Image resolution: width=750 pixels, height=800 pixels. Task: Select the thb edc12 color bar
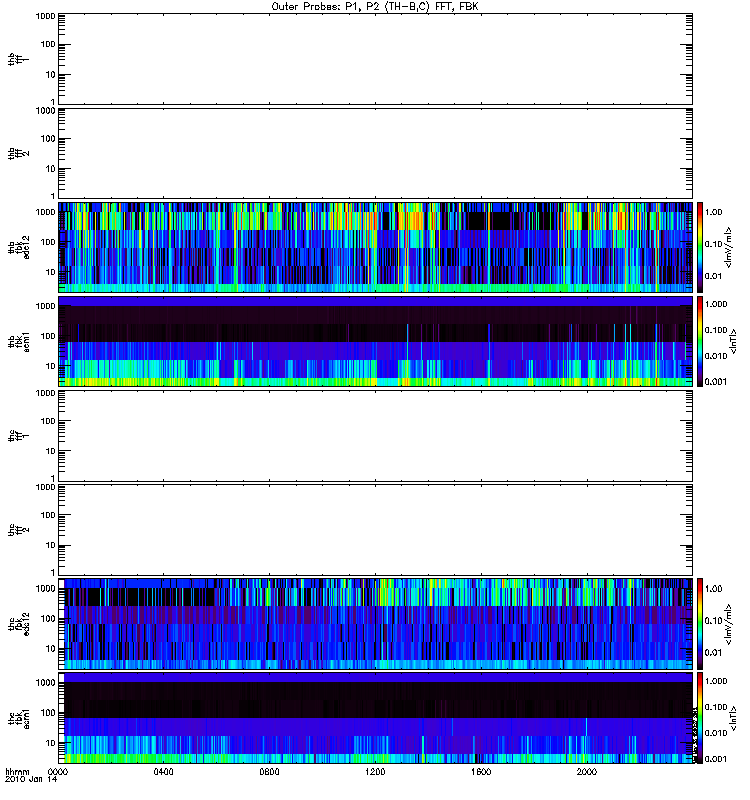[x=700, y=247]
